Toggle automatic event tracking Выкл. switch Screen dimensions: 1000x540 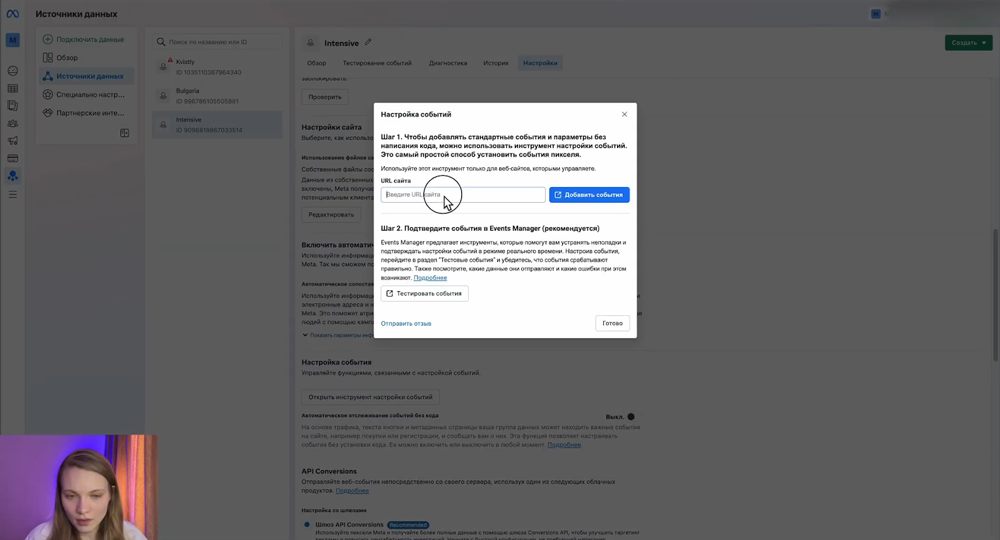point(629,417)
